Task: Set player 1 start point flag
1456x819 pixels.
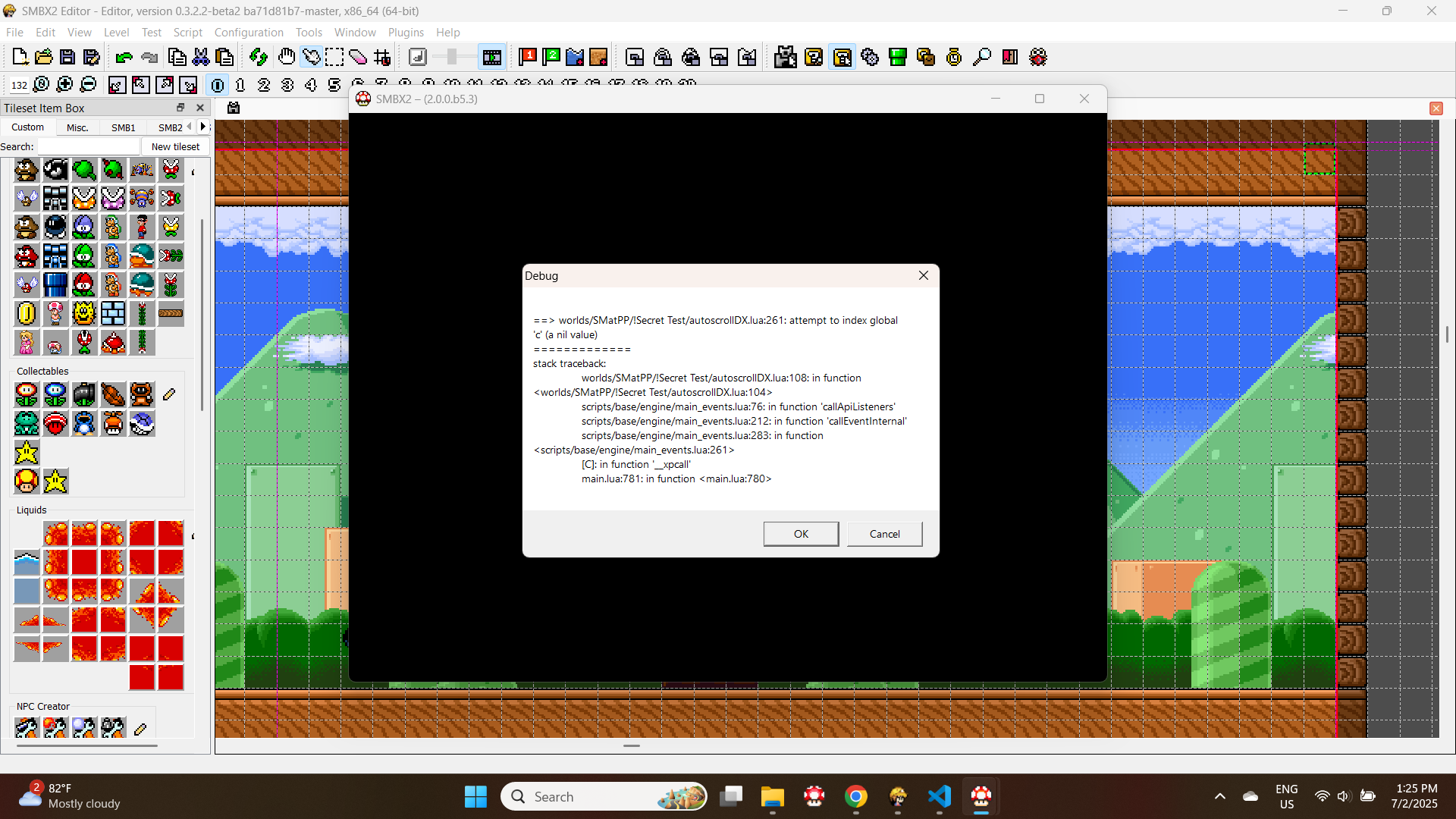Action: 528,57
